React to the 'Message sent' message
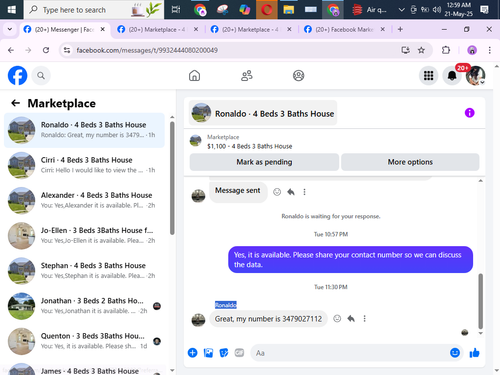500x375 pixels. (x=277, y=192)
